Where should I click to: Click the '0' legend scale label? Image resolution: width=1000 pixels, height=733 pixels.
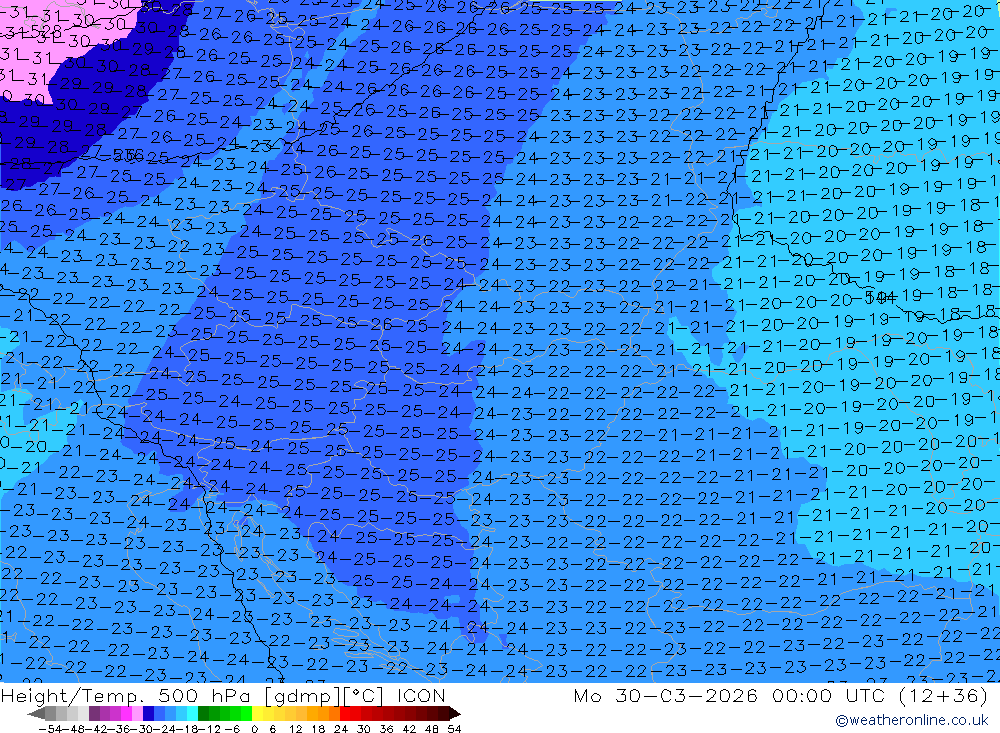(254, 729)
